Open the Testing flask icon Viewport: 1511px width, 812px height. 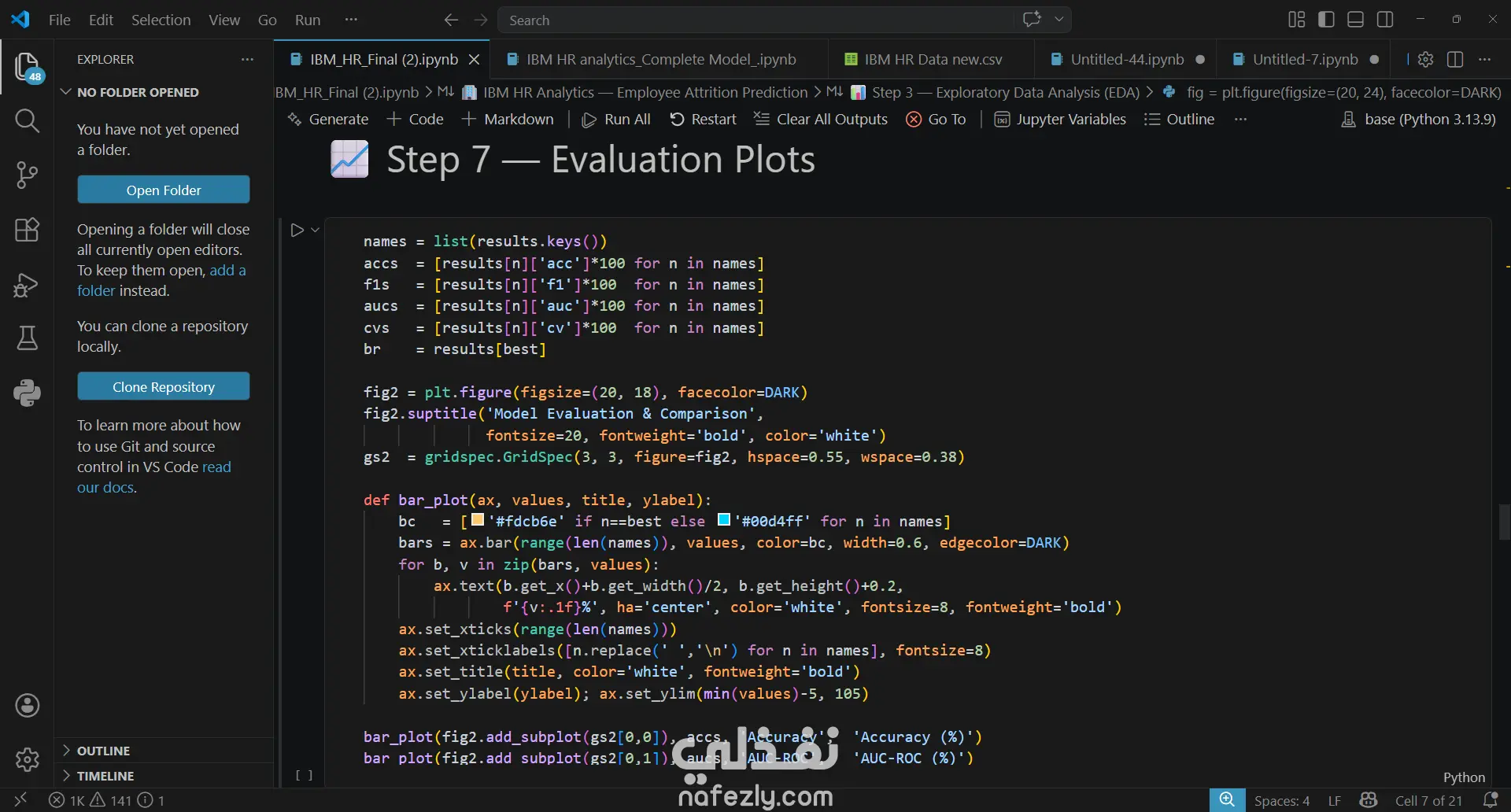pos(27,338)
